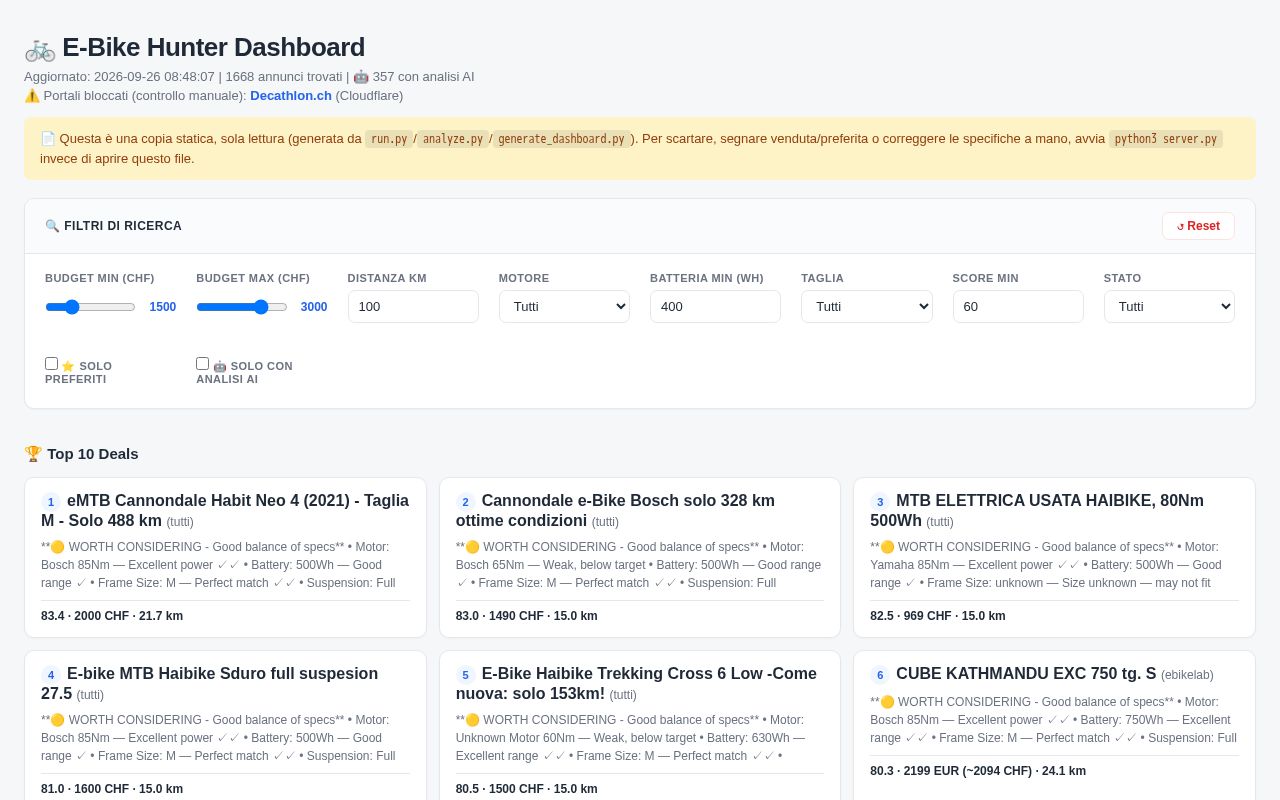Click the '82.5 · 969 CHF · 15.0 km' line
The height and width of the screenshot is (800, 1280).
[x=938, y=616]
